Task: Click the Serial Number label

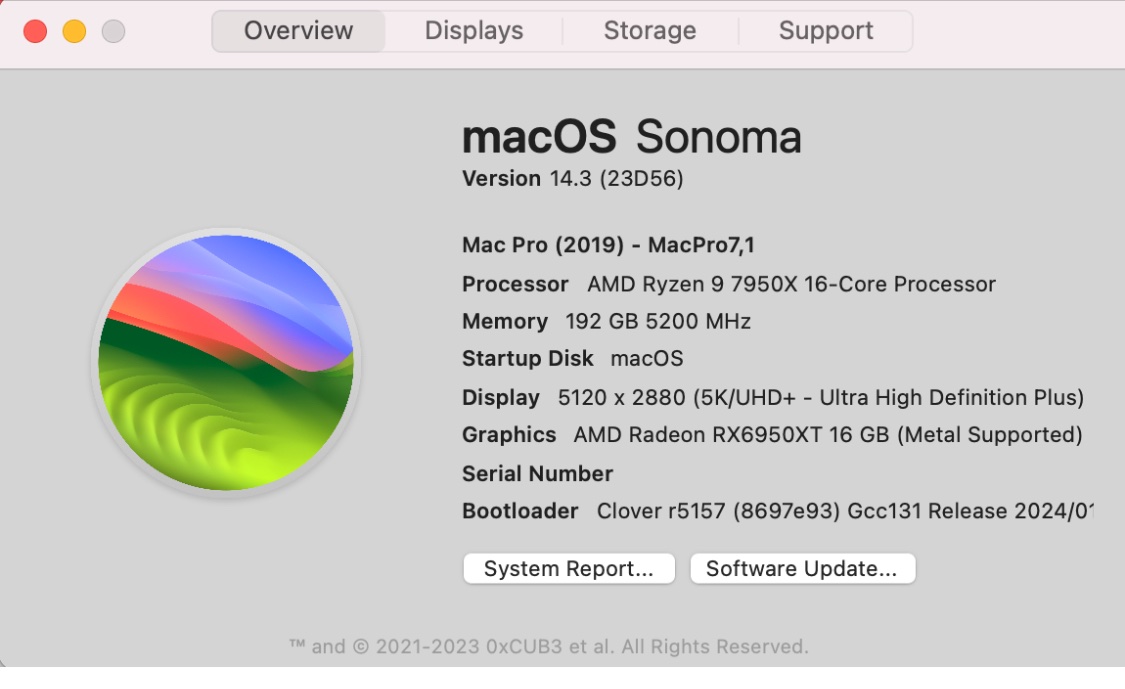Action: point(537,473)
